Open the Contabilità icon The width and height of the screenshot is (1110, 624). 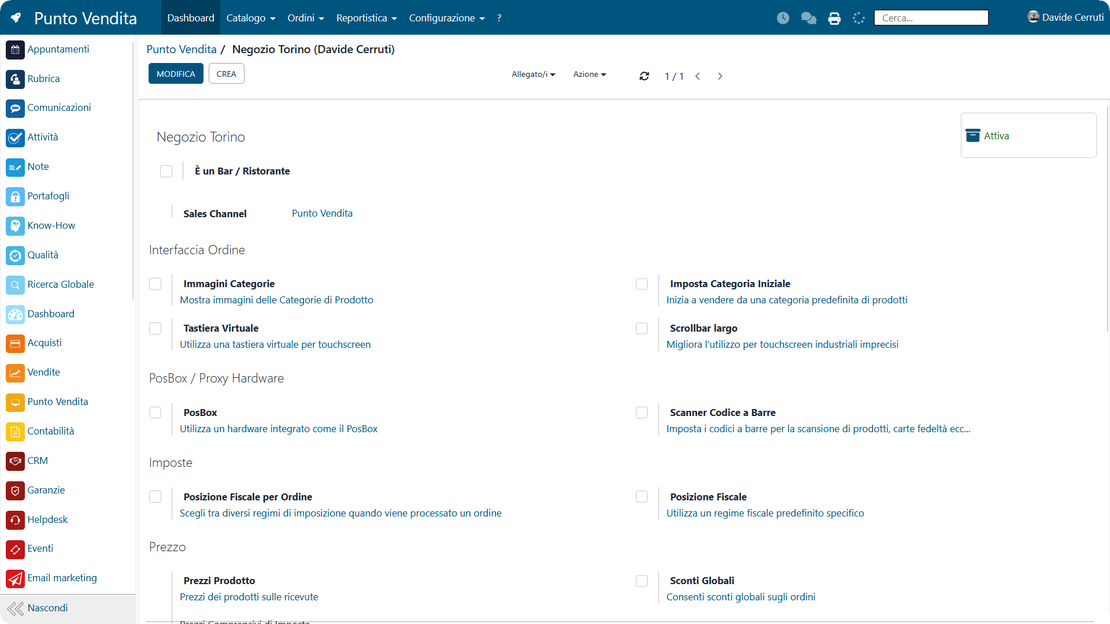(15, 431)
